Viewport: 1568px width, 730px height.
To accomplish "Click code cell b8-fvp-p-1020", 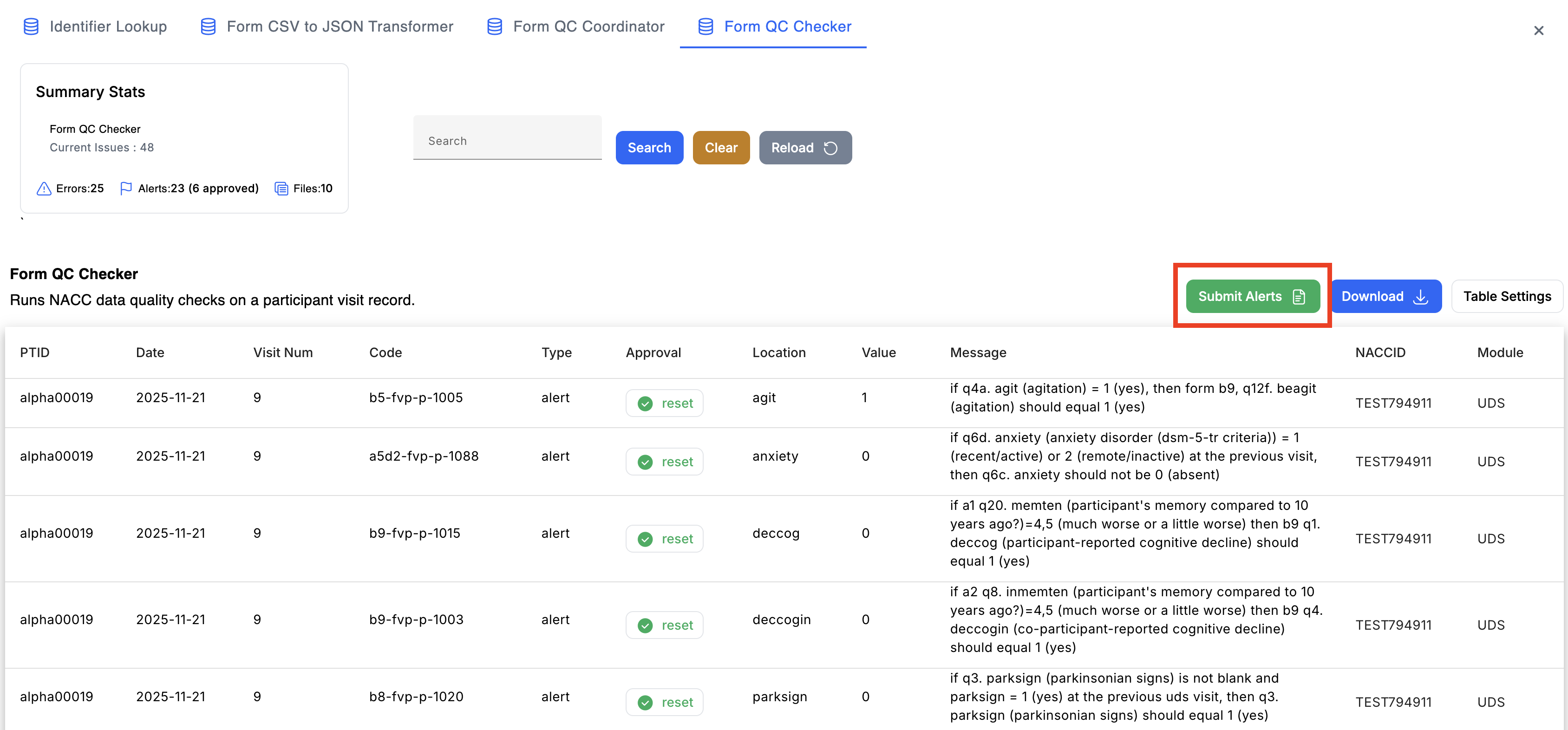I will (416, 697).
